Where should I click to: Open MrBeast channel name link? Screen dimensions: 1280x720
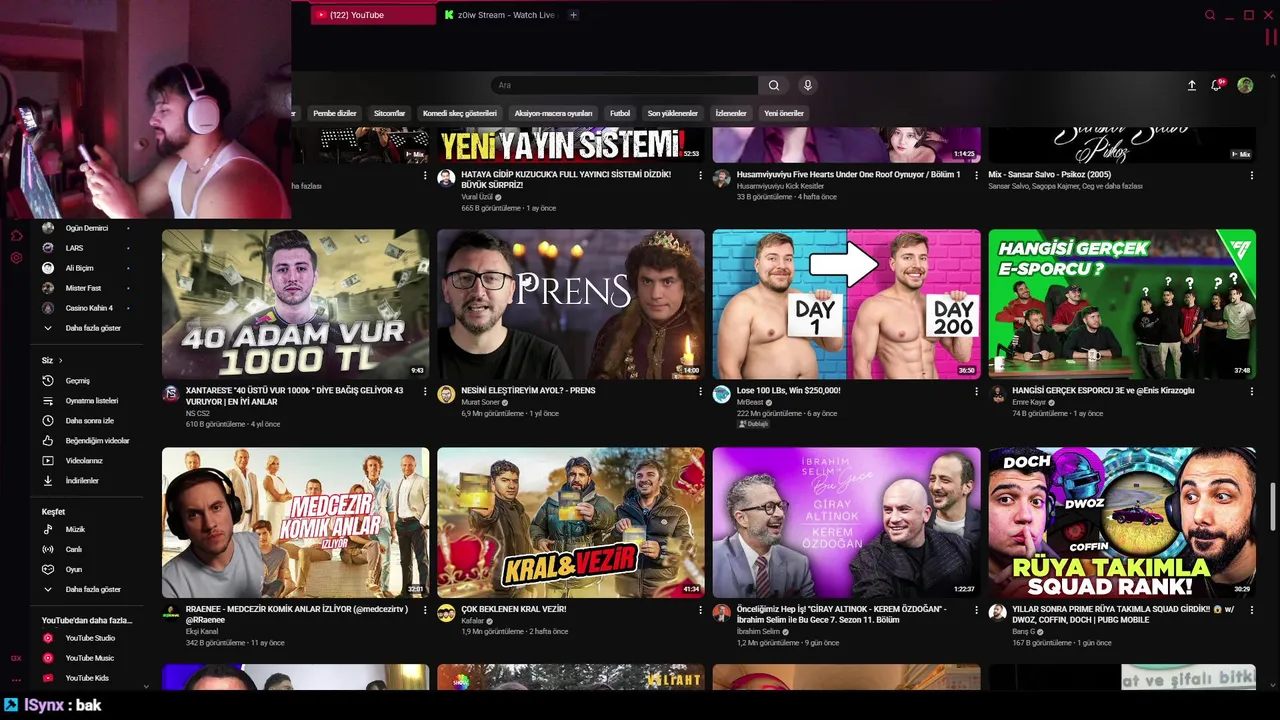[x=749, y=402]
